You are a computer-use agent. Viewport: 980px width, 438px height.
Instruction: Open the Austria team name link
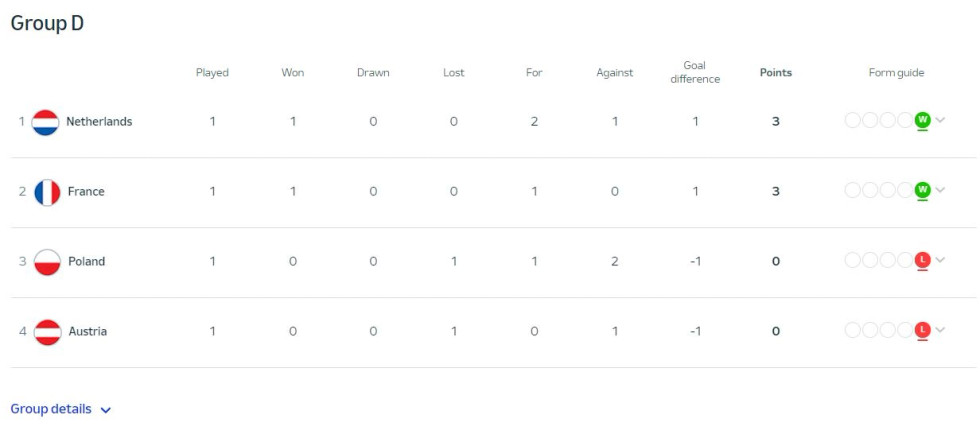tap(88, 332)
